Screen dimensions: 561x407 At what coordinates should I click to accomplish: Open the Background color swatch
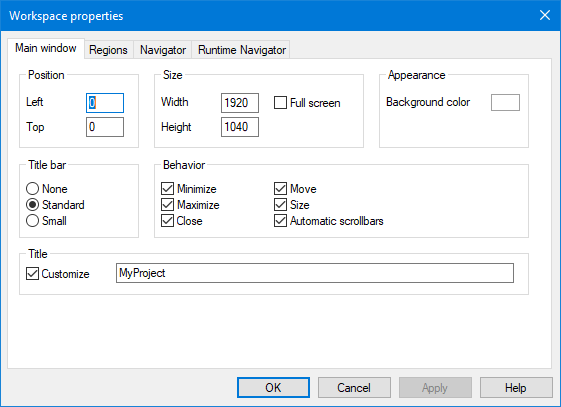[505, 103]
